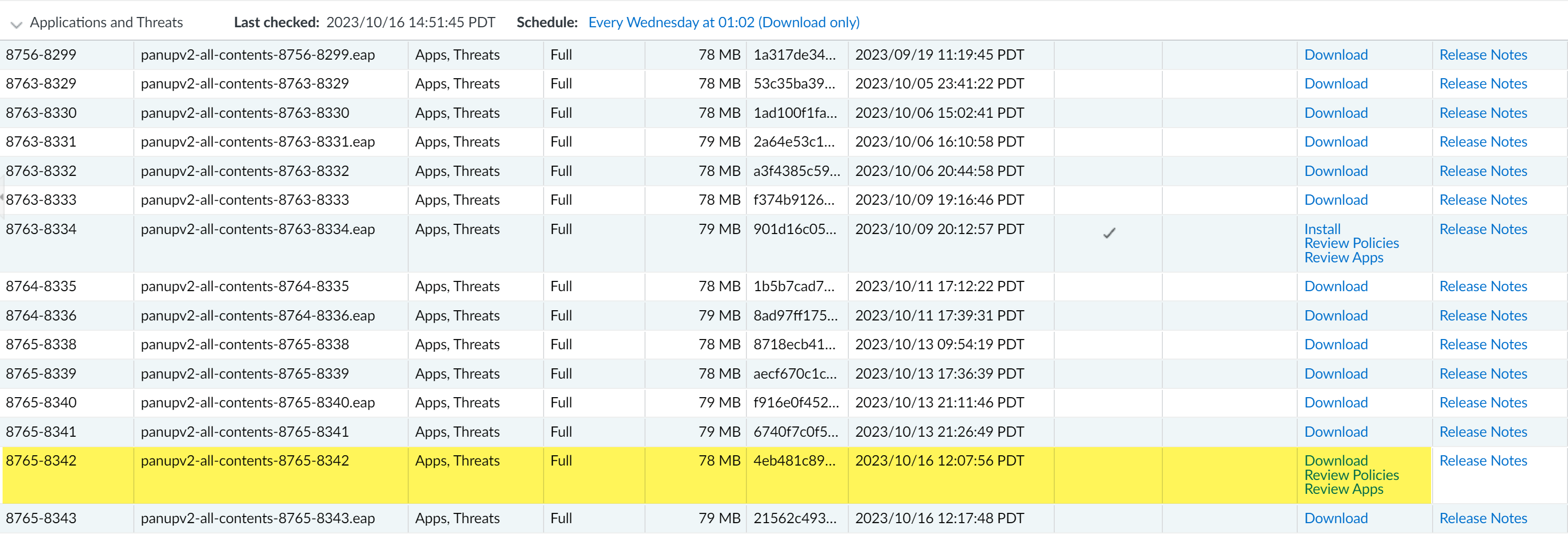View Release Notes for version 8765-8339
Image resolution: width=1568 pixels, height=535 pixels.
pos(1482,374)
